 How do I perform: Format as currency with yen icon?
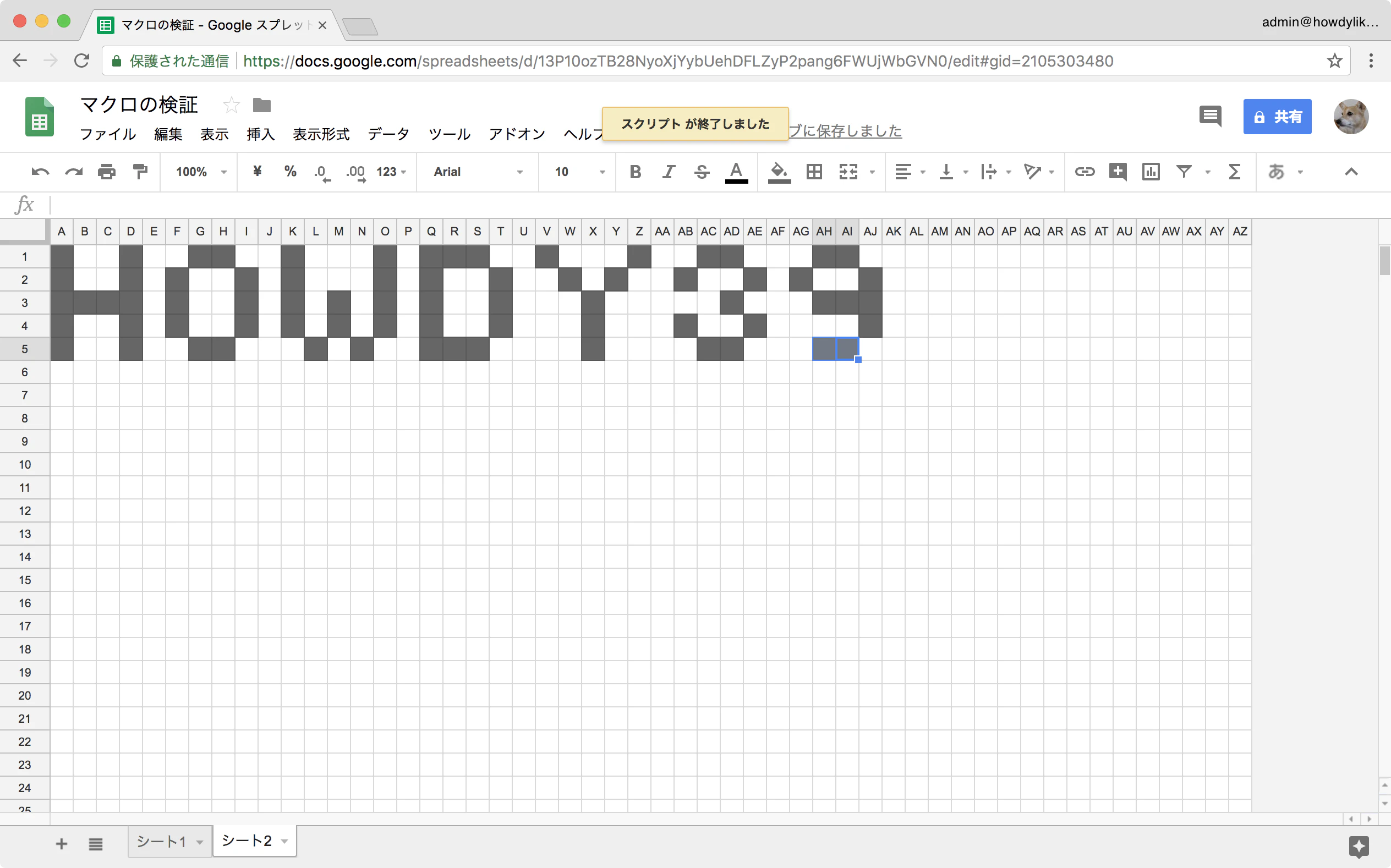[257, 171]
